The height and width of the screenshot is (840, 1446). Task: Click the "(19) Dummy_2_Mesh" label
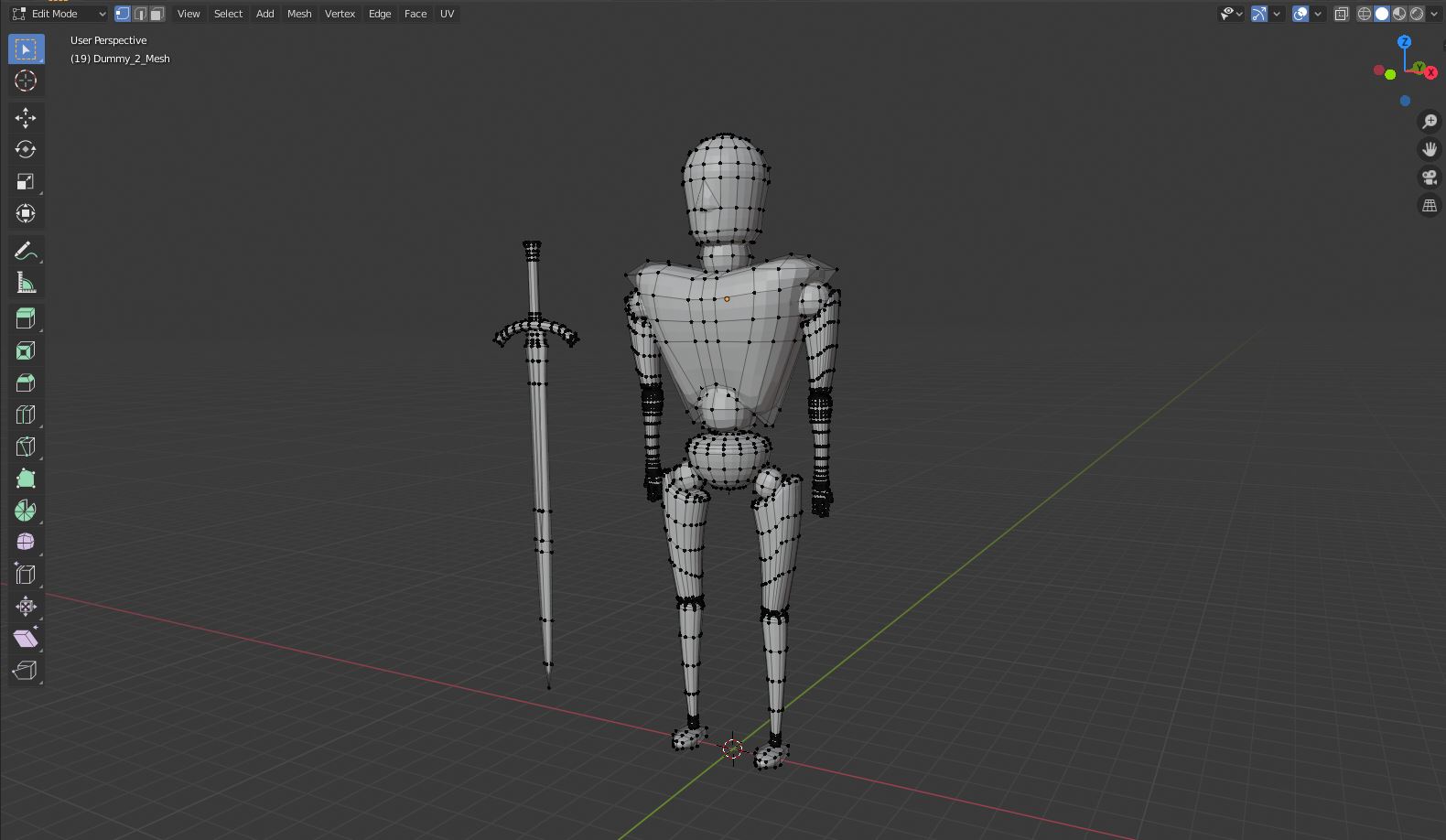click(120, 59)
